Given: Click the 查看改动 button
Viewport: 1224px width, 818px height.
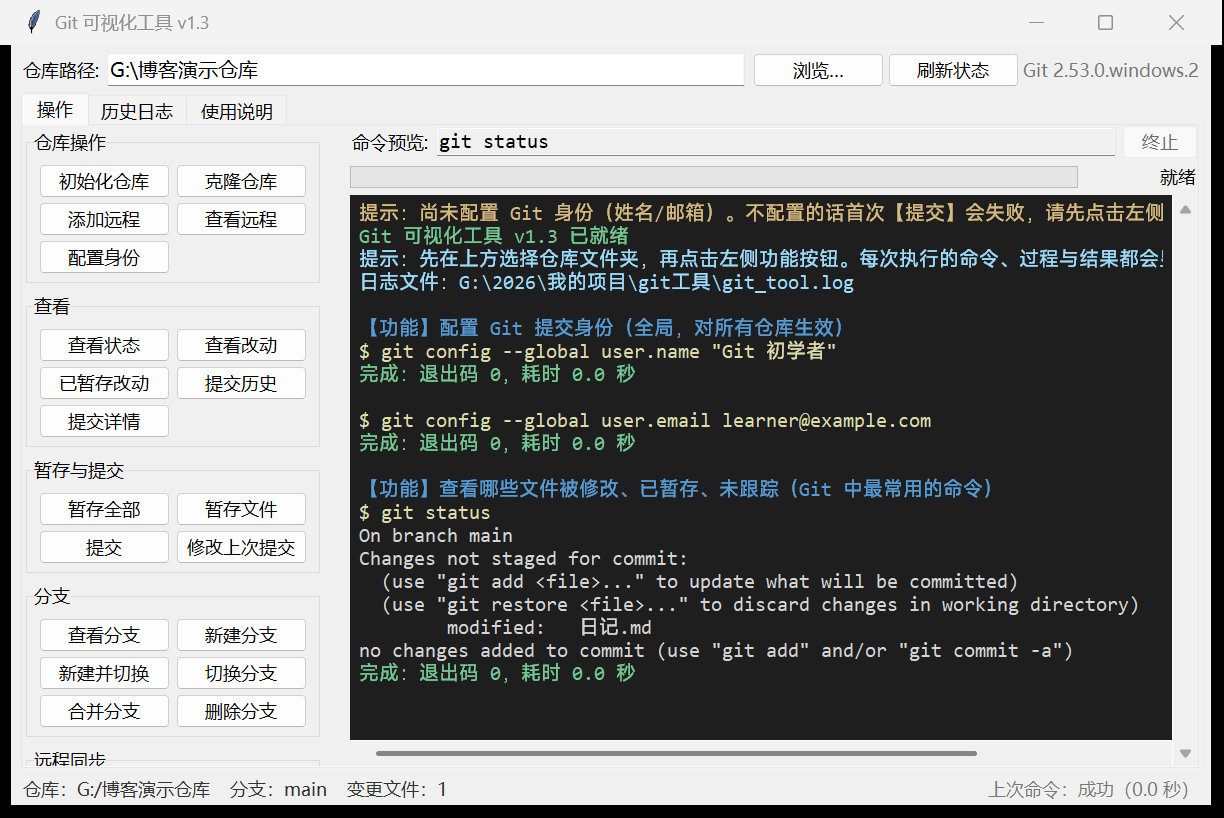Looking at the screenshot, I should [x=241, y=346].
